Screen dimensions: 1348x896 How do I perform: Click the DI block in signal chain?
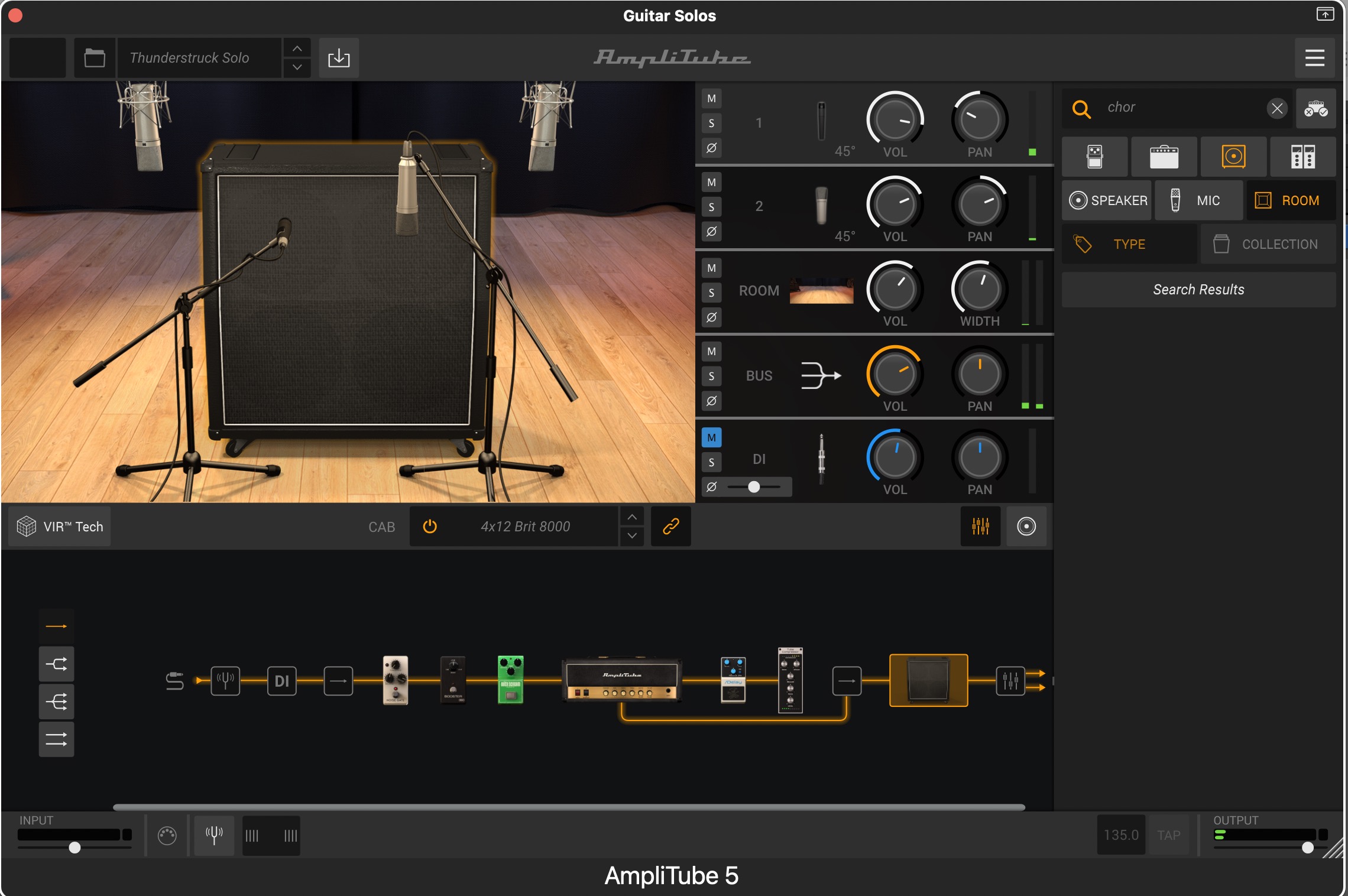(282, 681)
